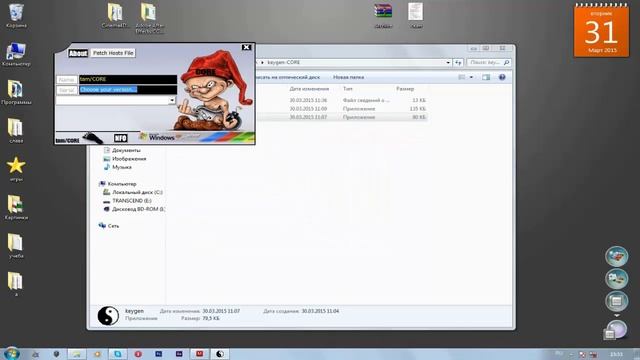Select the file row sized 13 КБ
This screenshot has width=640, height=360.
click(x=342, y=100)
